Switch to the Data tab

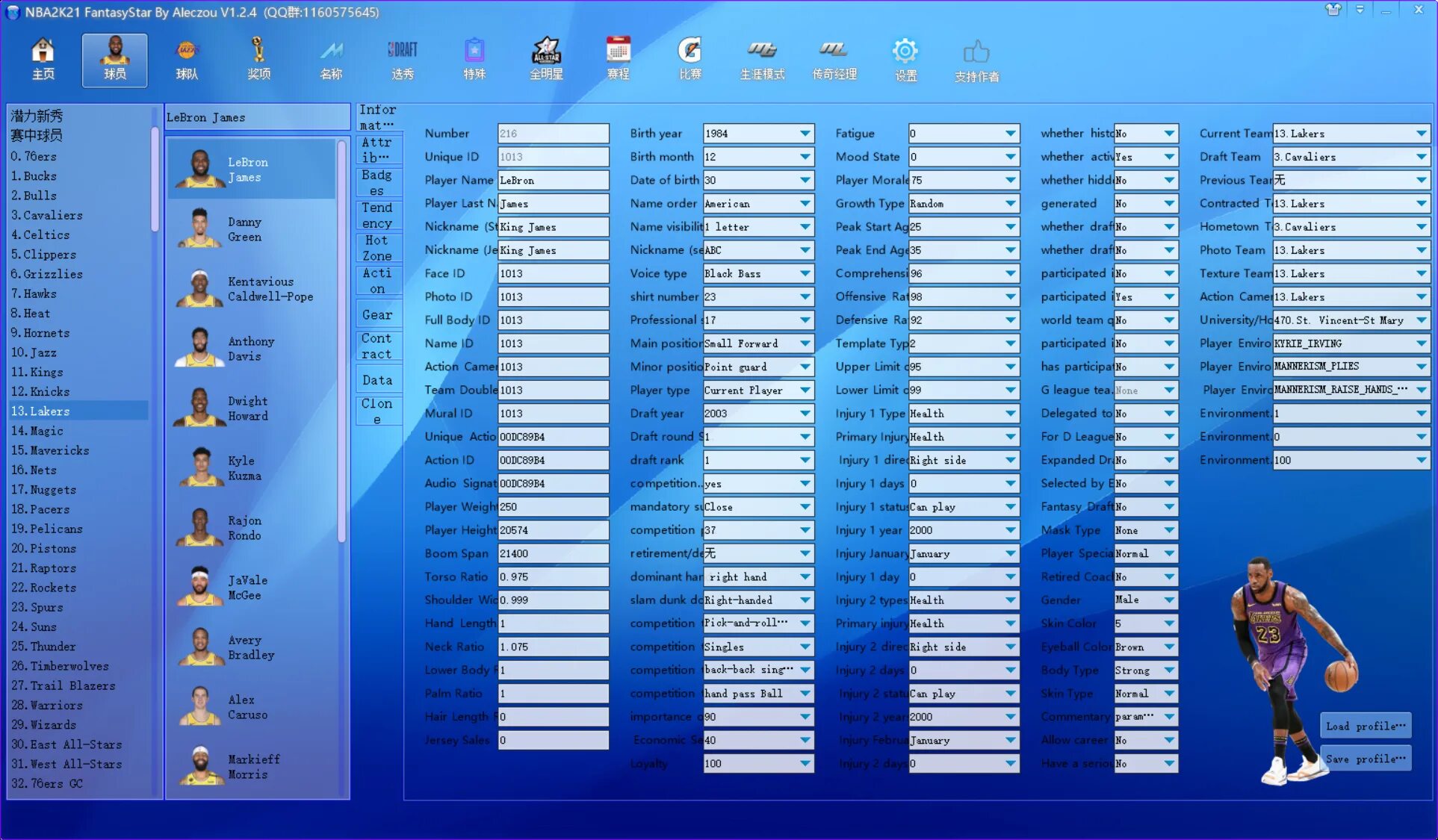378,379
